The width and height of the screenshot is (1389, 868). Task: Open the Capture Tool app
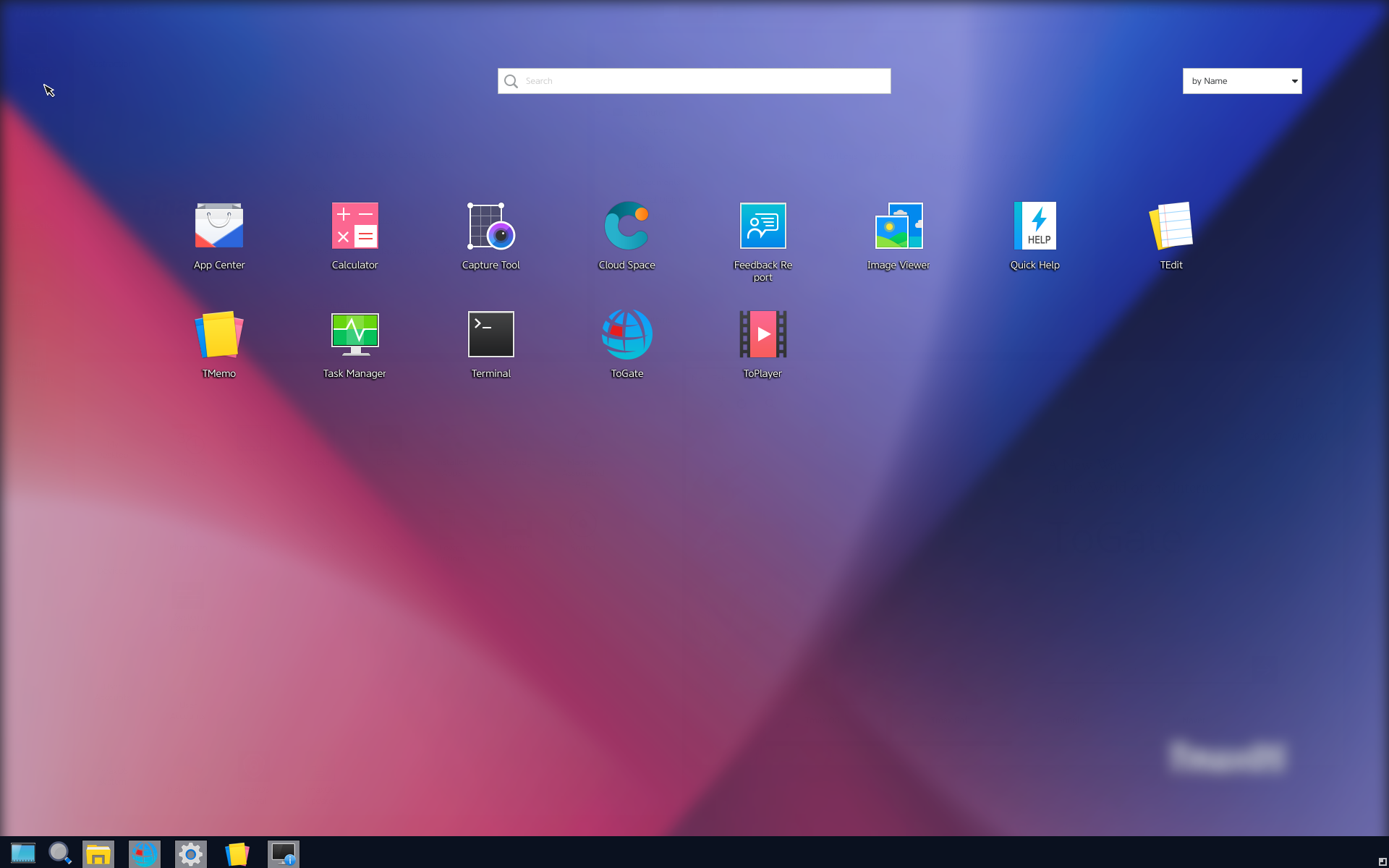(x=491, y=226)
